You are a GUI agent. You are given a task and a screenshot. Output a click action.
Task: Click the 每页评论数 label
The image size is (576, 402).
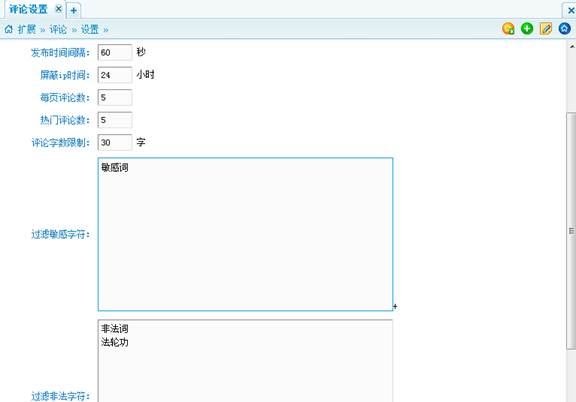[x=65, y=97]
